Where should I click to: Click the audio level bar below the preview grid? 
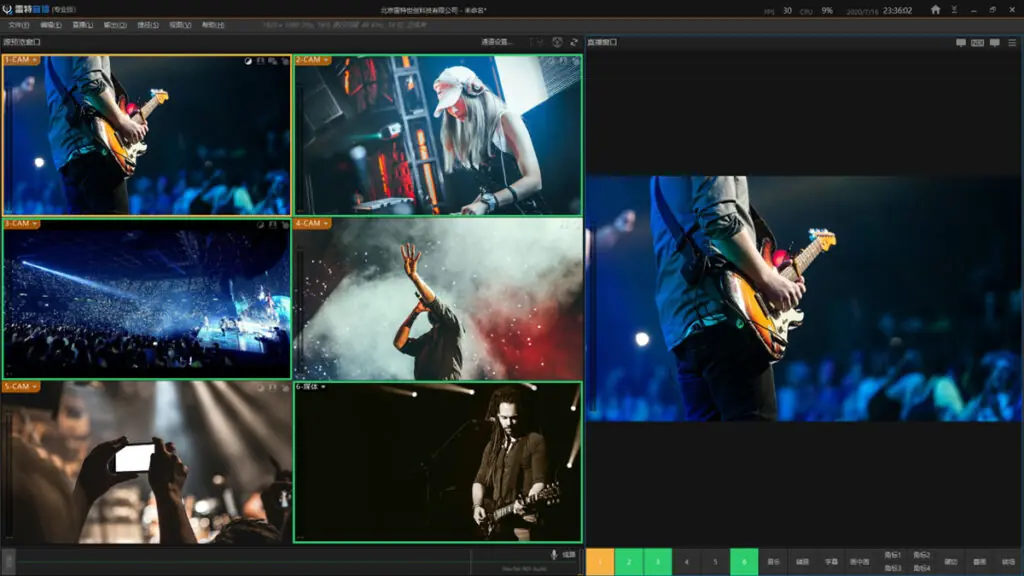(x=243, y=562)
